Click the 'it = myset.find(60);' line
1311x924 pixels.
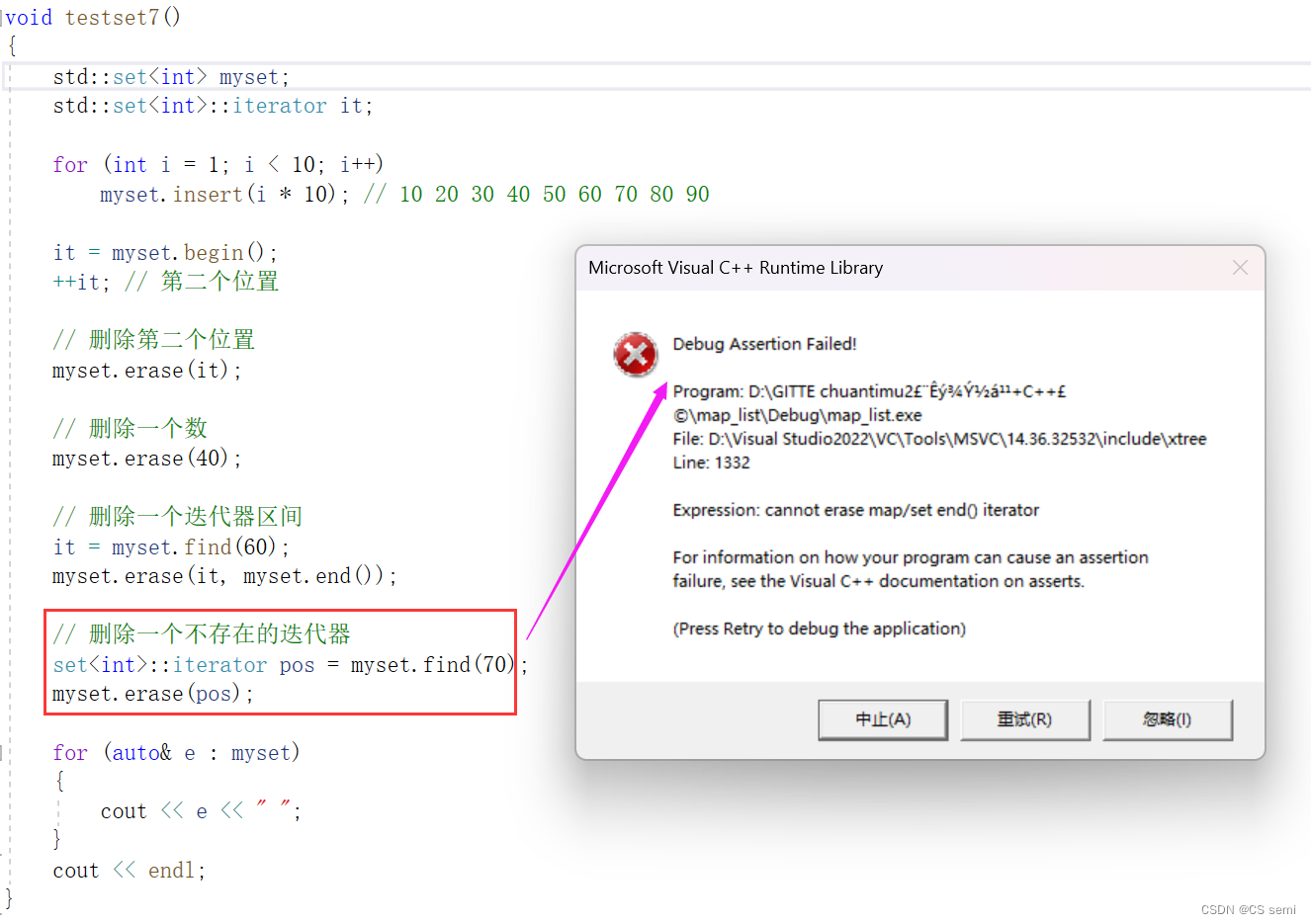click(x=171, y=547)
